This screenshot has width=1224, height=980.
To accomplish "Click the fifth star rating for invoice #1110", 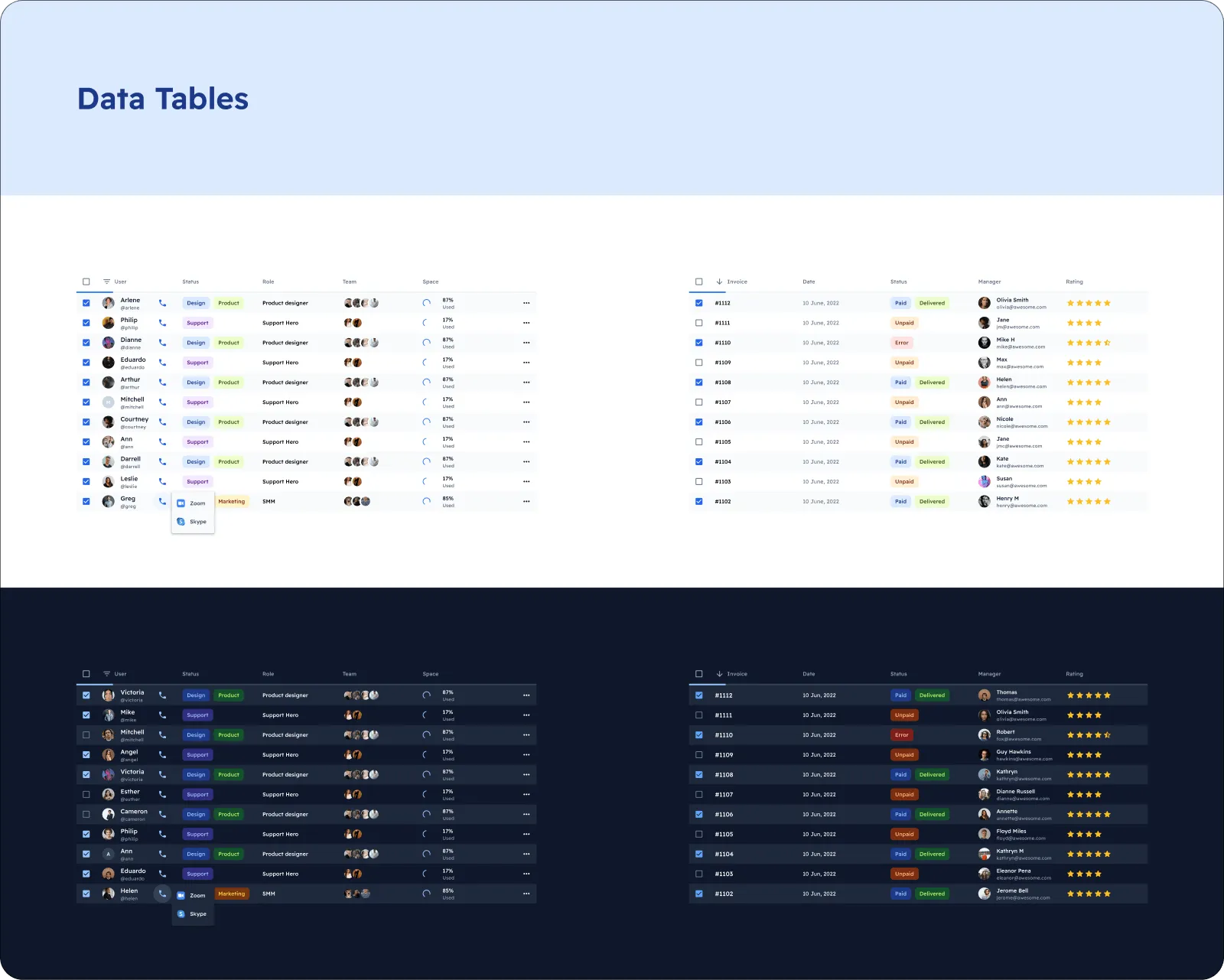I will tap(1106, 342).
